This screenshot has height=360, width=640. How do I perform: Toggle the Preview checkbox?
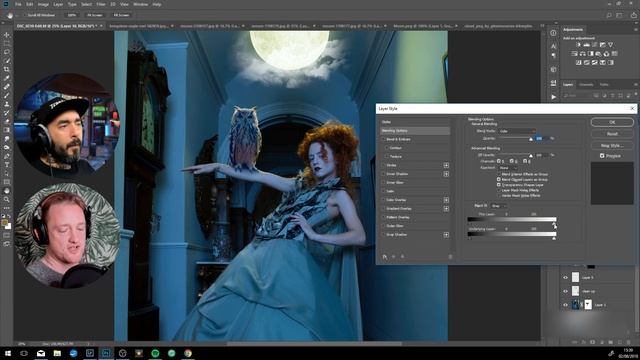(x=602, y=156)
